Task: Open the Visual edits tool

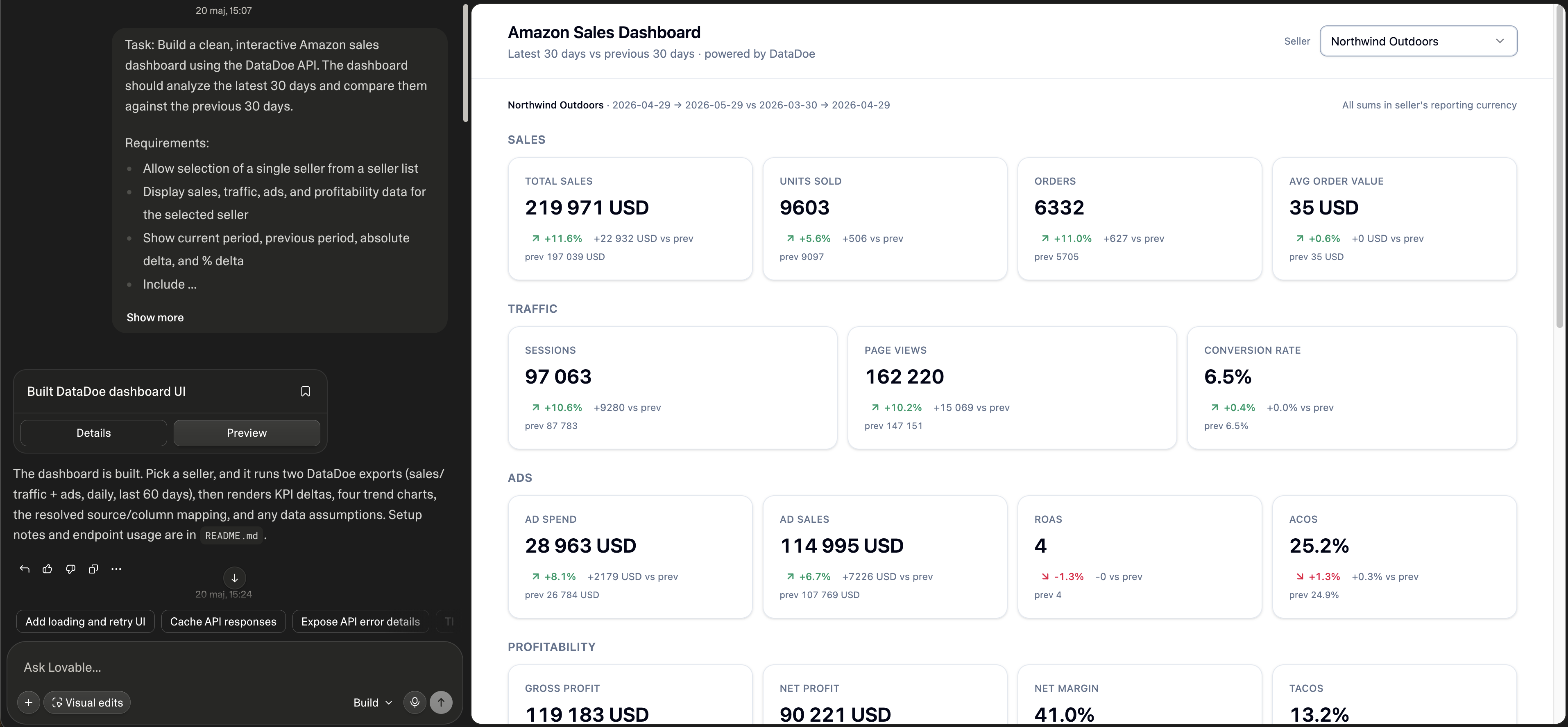Action: point(87,702)
